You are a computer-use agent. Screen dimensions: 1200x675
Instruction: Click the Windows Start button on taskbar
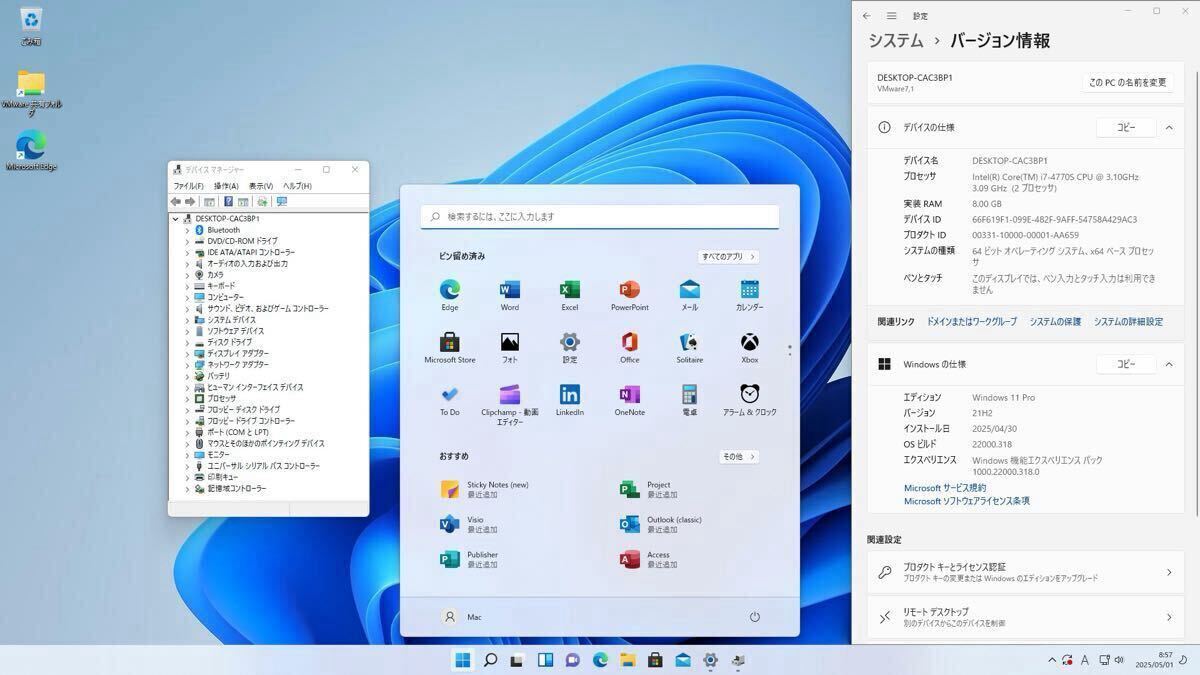point(463,660)
